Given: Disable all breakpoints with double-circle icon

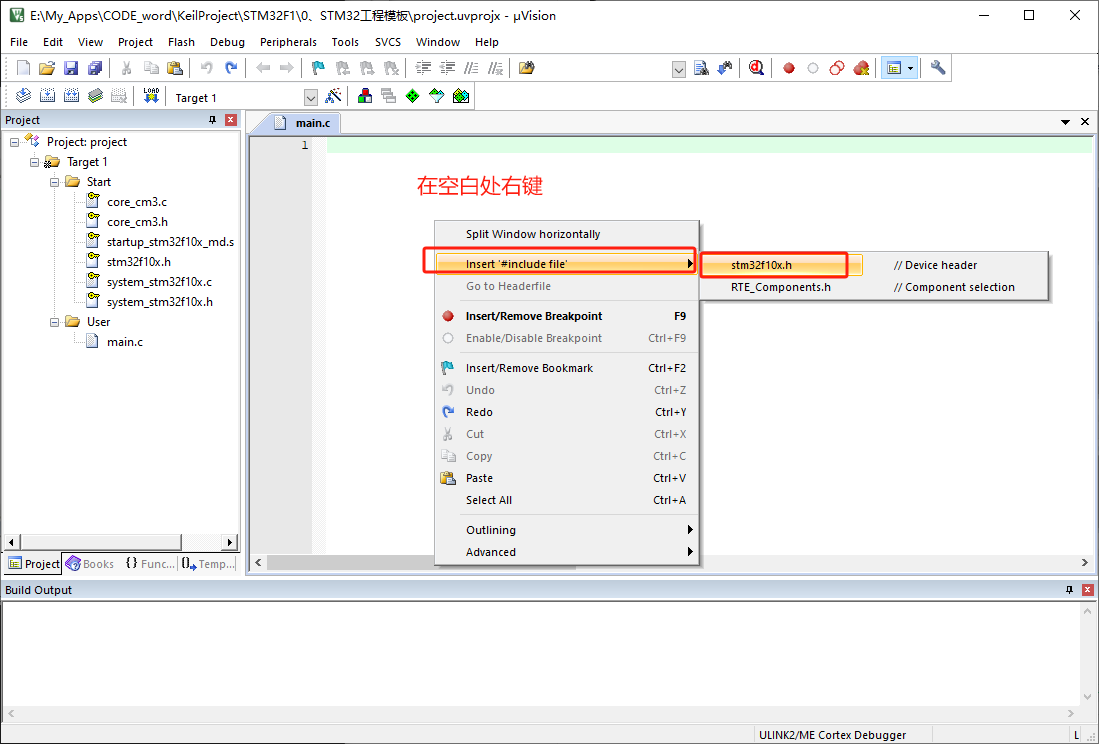Looking at the screenshot, I should click(836, 68).
